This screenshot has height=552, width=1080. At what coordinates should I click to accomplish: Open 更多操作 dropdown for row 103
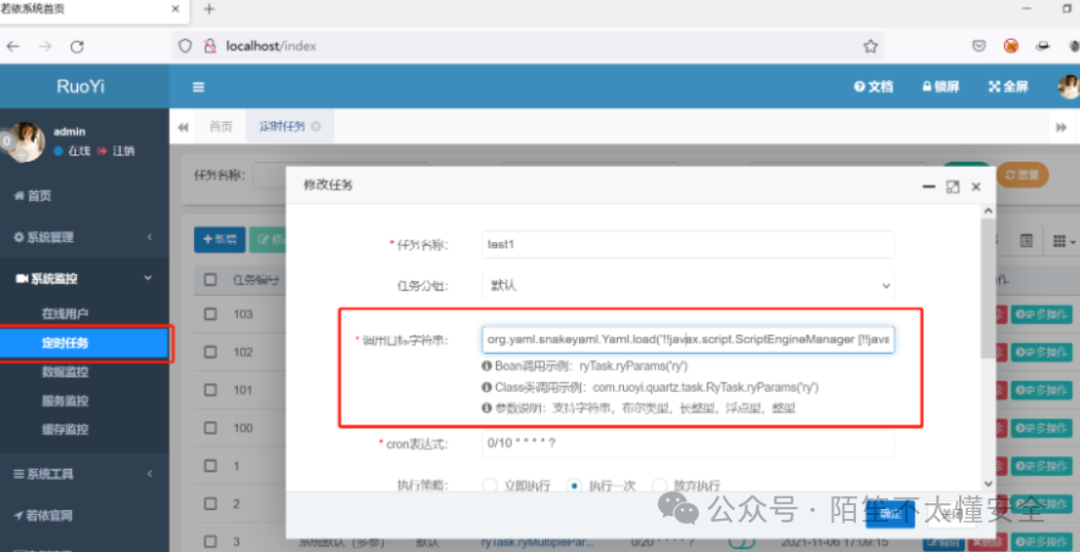point(1043,314)
